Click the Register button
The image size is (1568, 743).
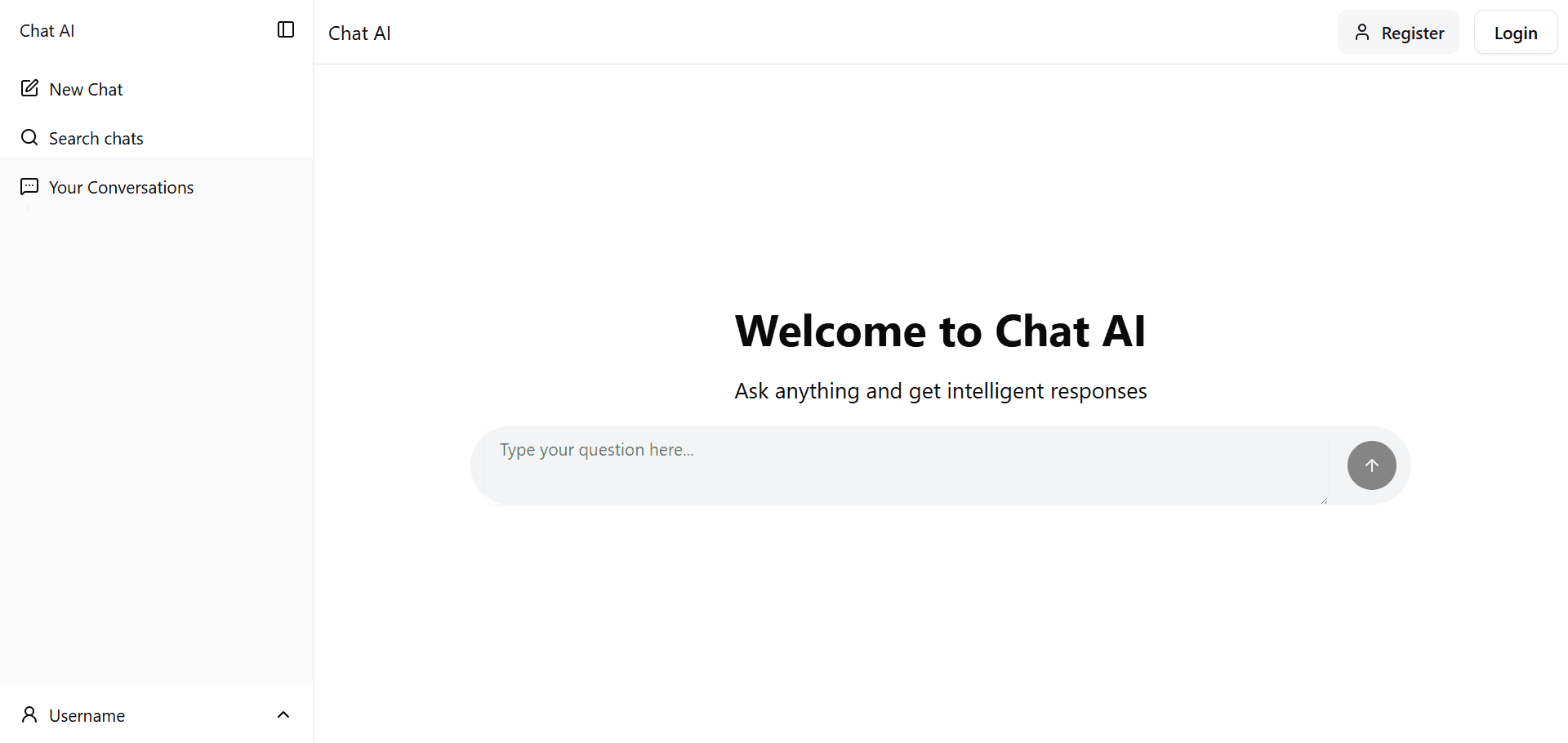(x=1397, y=32)
